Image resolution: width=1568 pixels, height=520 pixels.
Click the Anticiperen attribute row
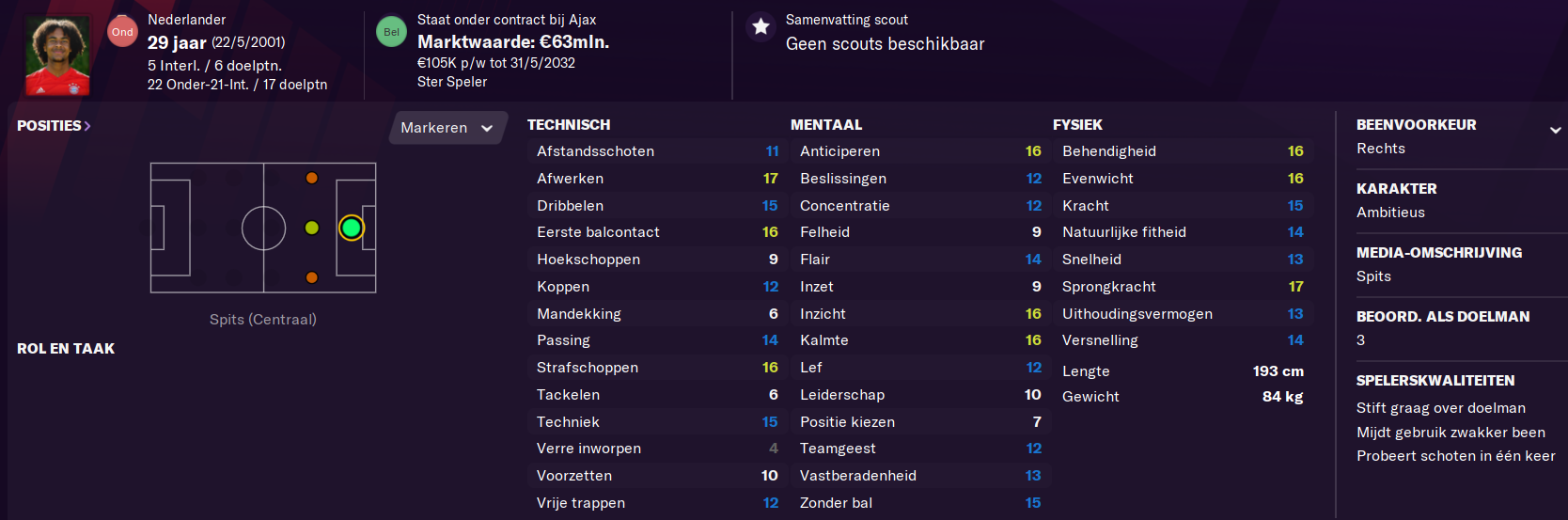tap(920, 151)
